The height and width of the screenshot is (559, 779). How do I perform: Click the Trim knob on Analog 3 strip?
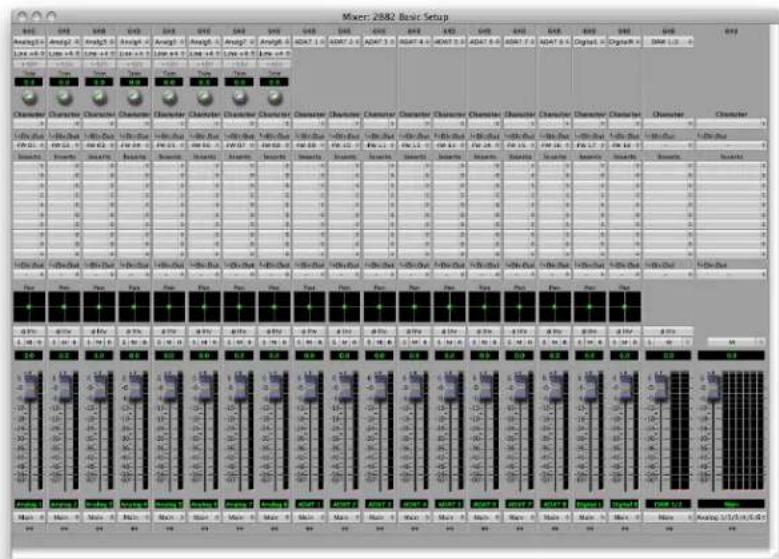(99, 97)
